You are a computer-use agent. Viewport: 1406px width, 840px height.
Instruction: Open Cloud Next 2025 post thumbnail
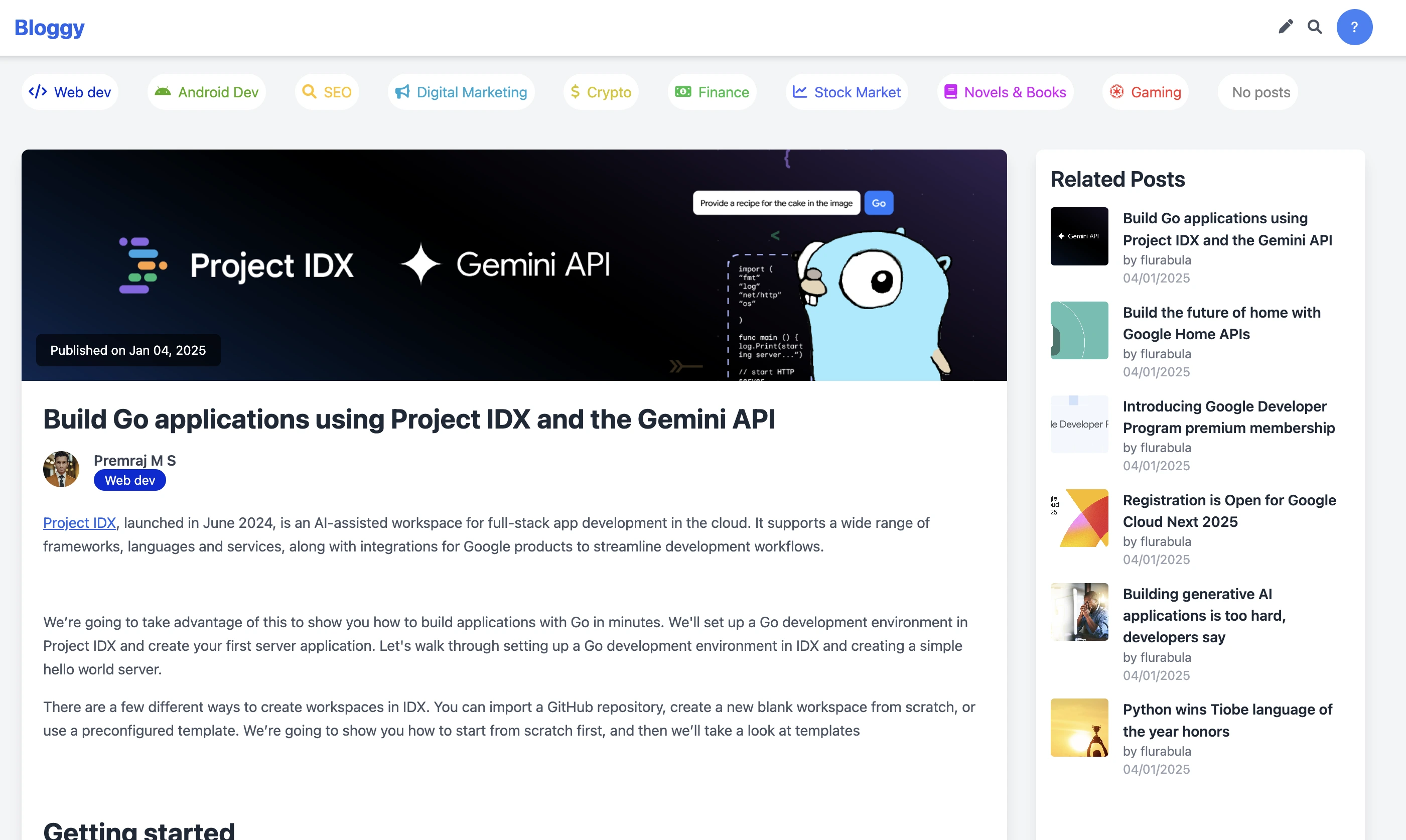[x=1079, y=518]
